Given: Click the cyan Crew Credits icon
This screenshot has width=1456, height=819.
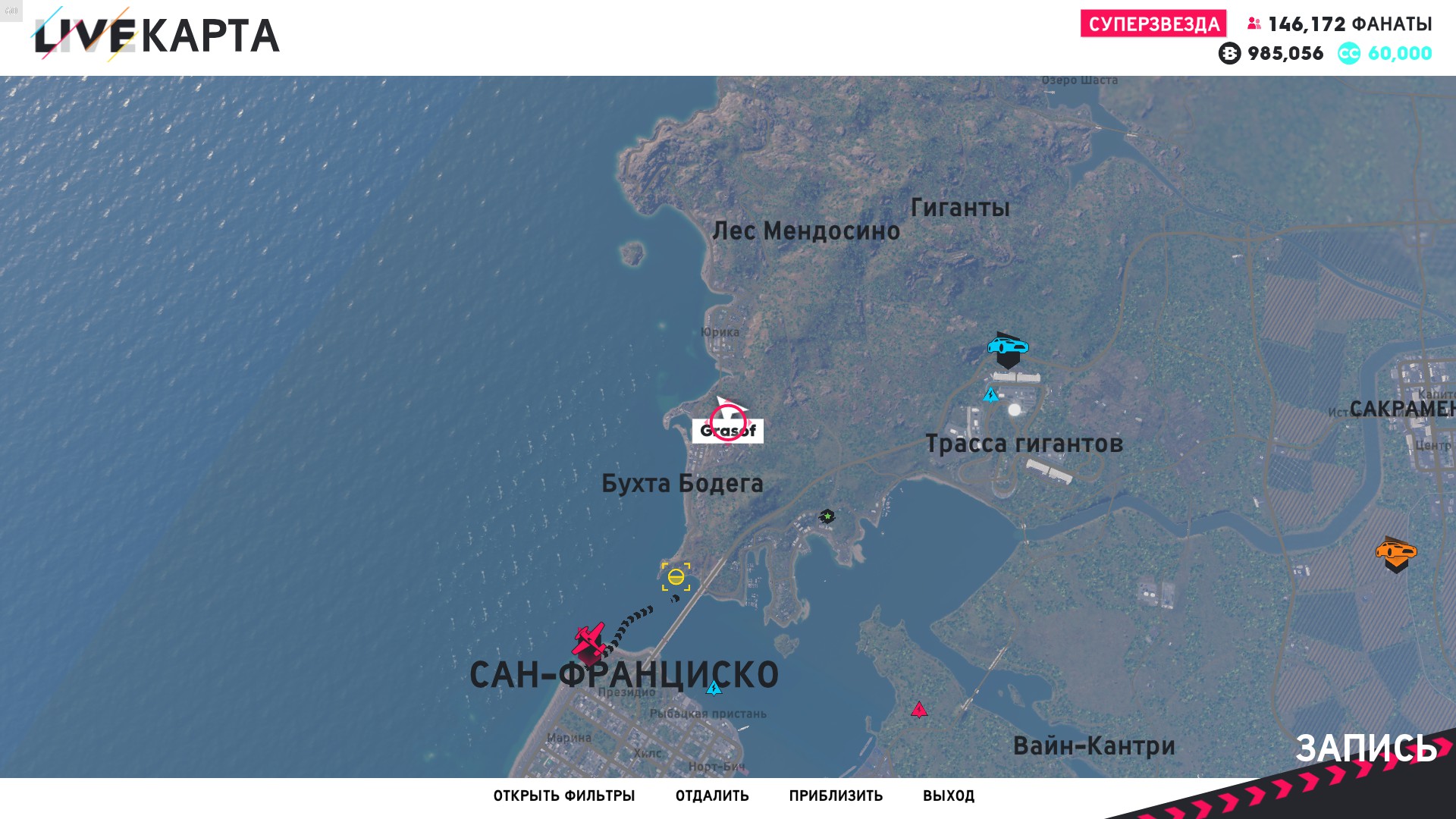Looking at the screenshot, I should pos(1349,54).
